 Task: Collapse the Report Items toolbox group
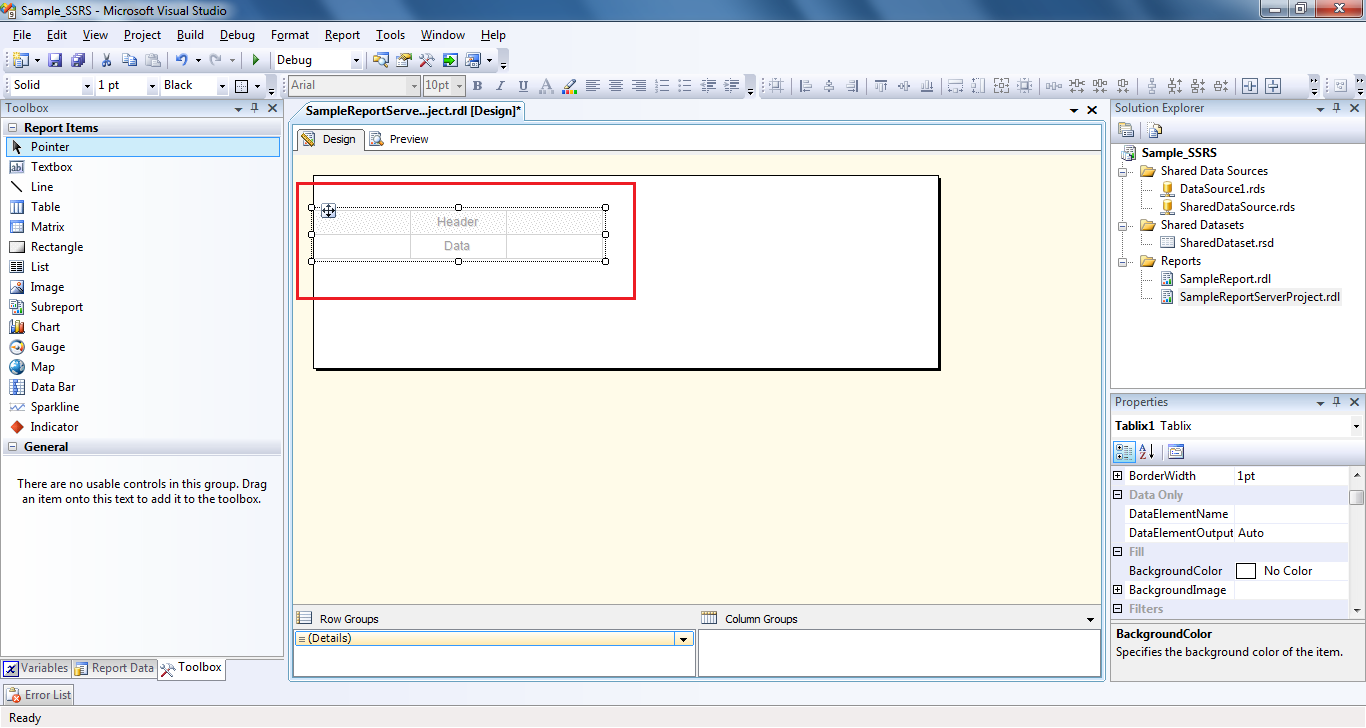(x=13, y=128)
